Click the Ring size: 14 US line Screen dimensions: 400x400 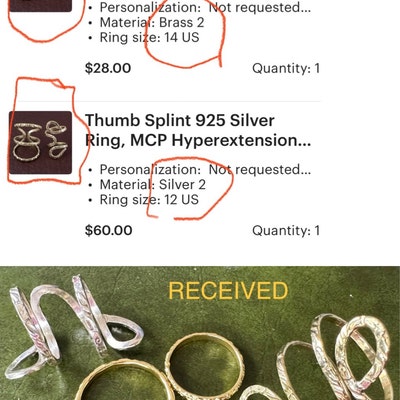(x=149, y=37)
